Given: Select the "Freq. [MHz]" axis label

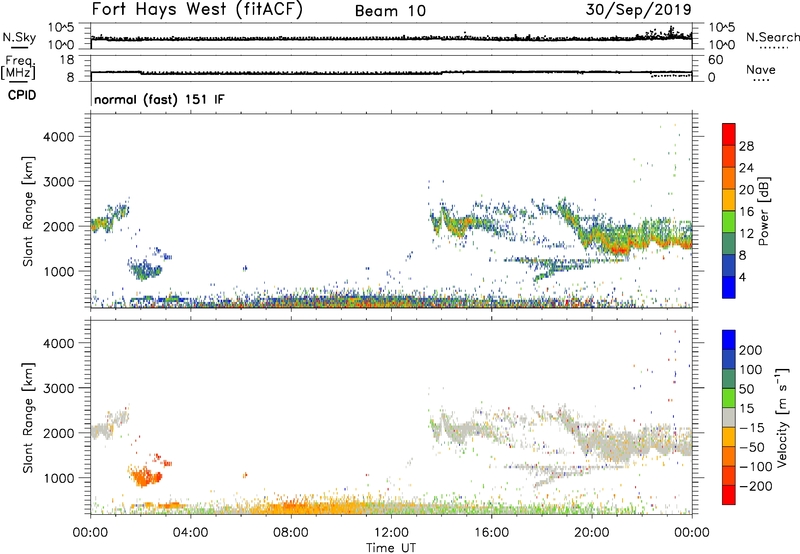Looking at the screenshot, I should point(19,68).
